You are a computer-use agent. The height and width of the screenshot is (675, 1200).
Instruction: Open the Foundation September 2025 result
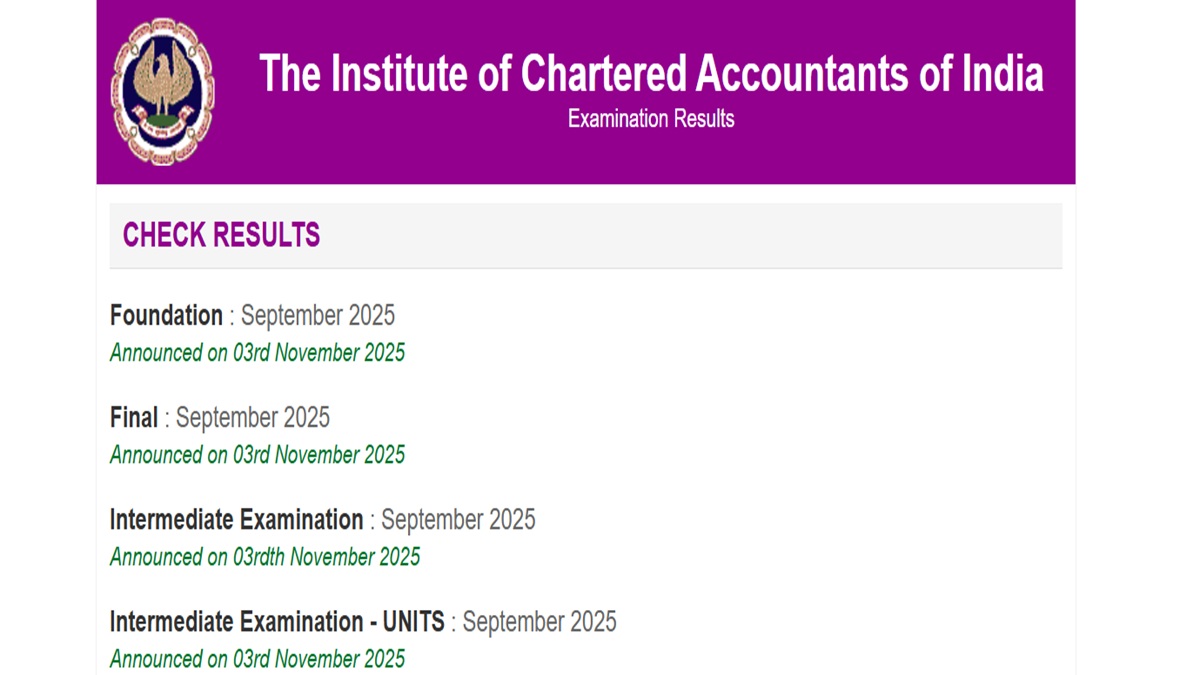click(x=166, y=315)
